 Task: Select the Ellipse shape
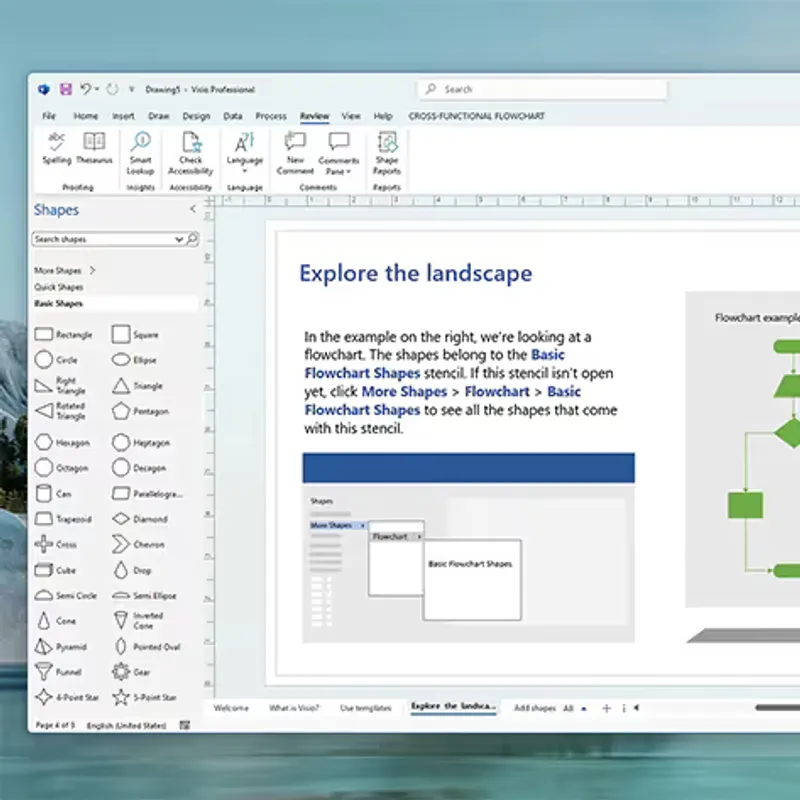click(134, 360)
